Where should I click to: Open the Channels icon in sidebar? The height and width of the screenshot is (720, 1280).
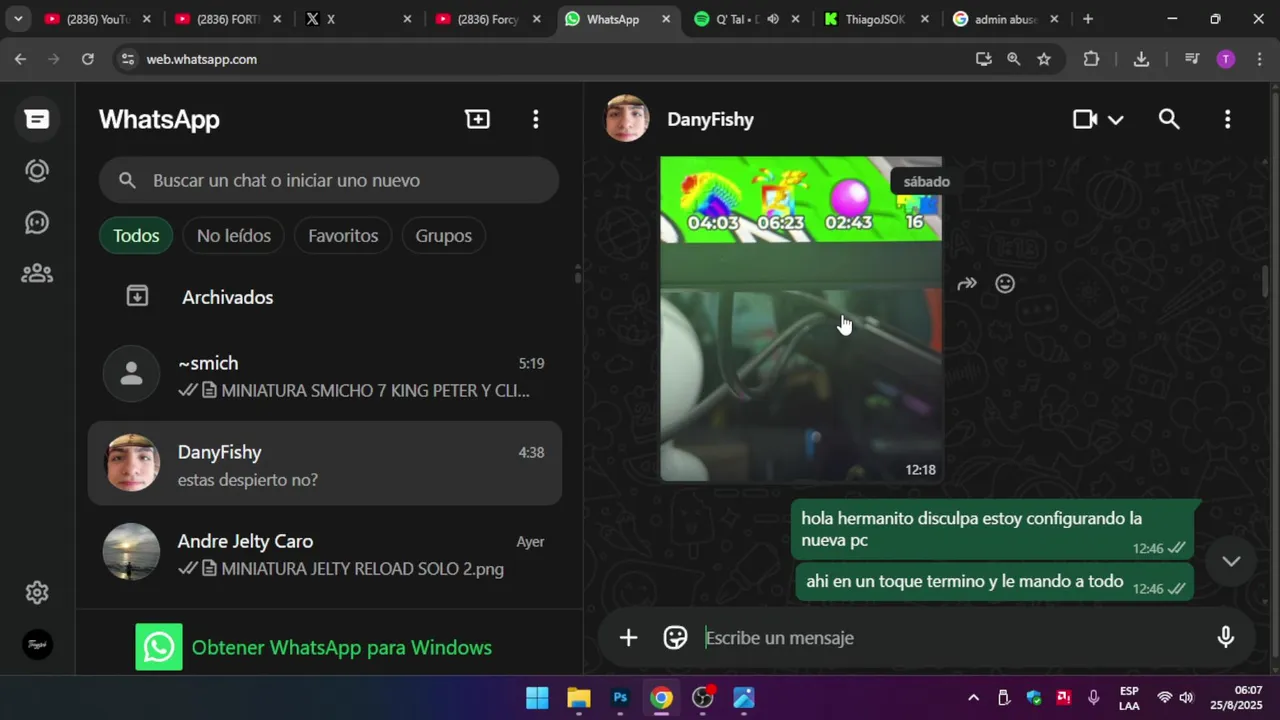tap(37, 222)
